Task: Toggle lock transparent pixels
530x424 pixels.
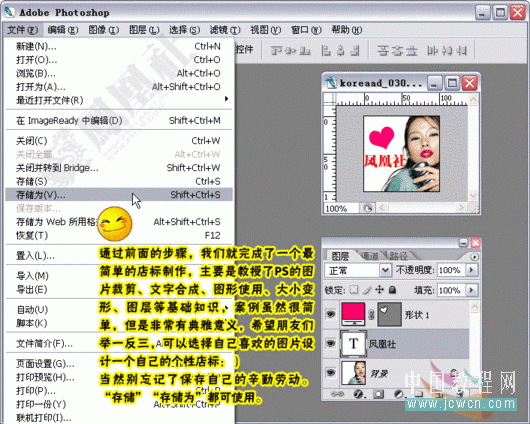Action: pos(354,290)
